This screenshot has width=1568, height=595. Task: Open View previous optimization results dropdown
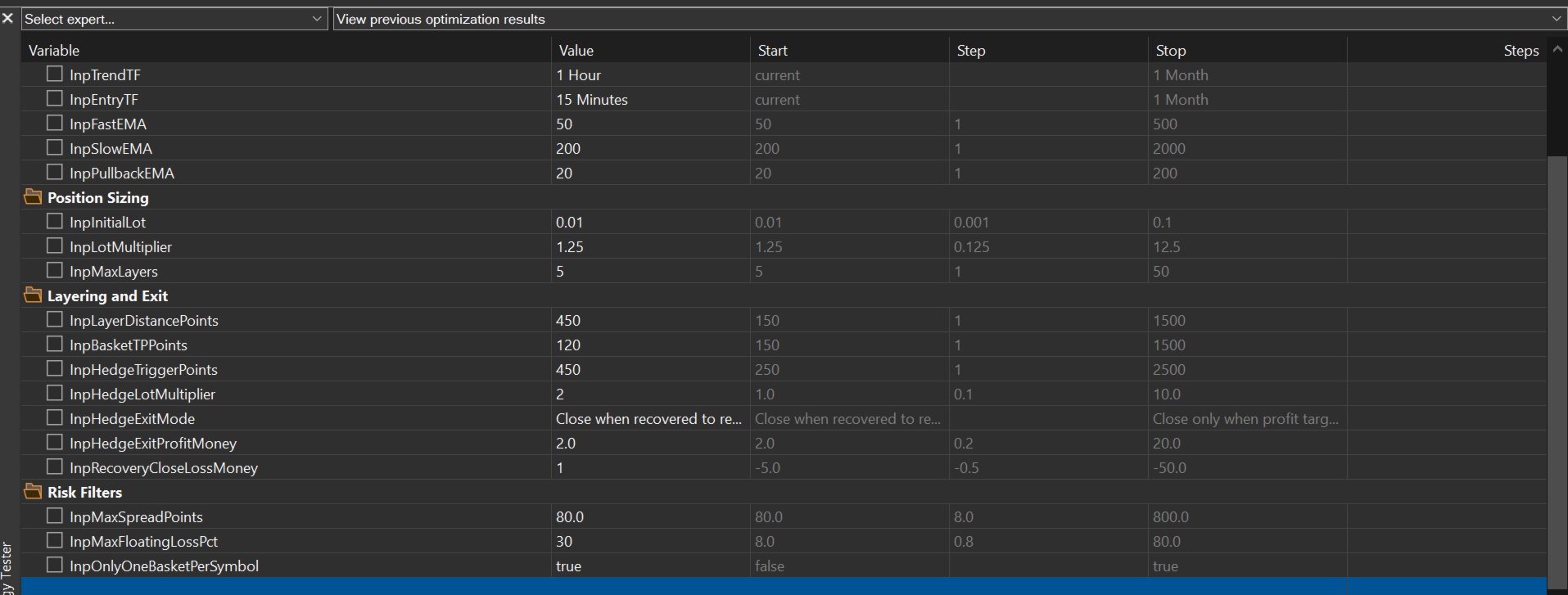pyautogui.click(x=950, y=19)
